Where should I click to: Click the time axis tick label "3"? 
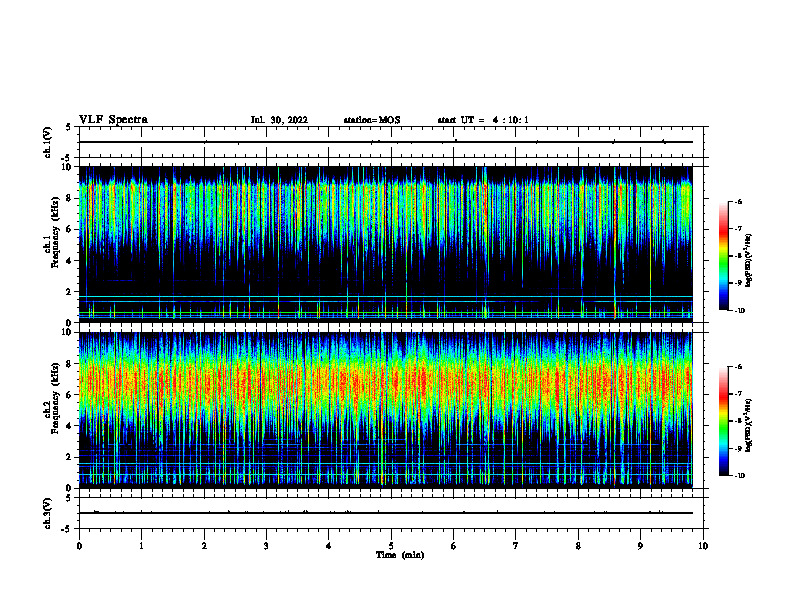pos(266,546)
